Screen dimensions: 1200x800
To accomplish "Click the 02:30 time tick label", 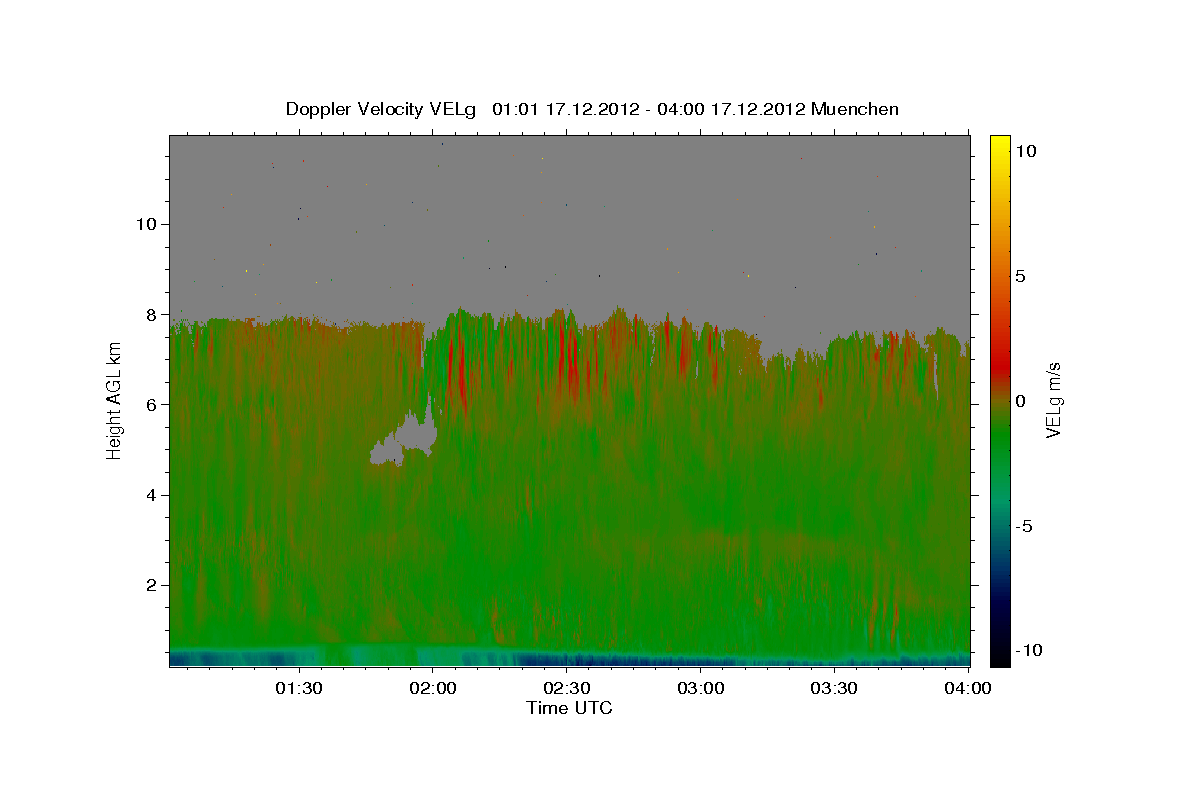I will [567, 688].
